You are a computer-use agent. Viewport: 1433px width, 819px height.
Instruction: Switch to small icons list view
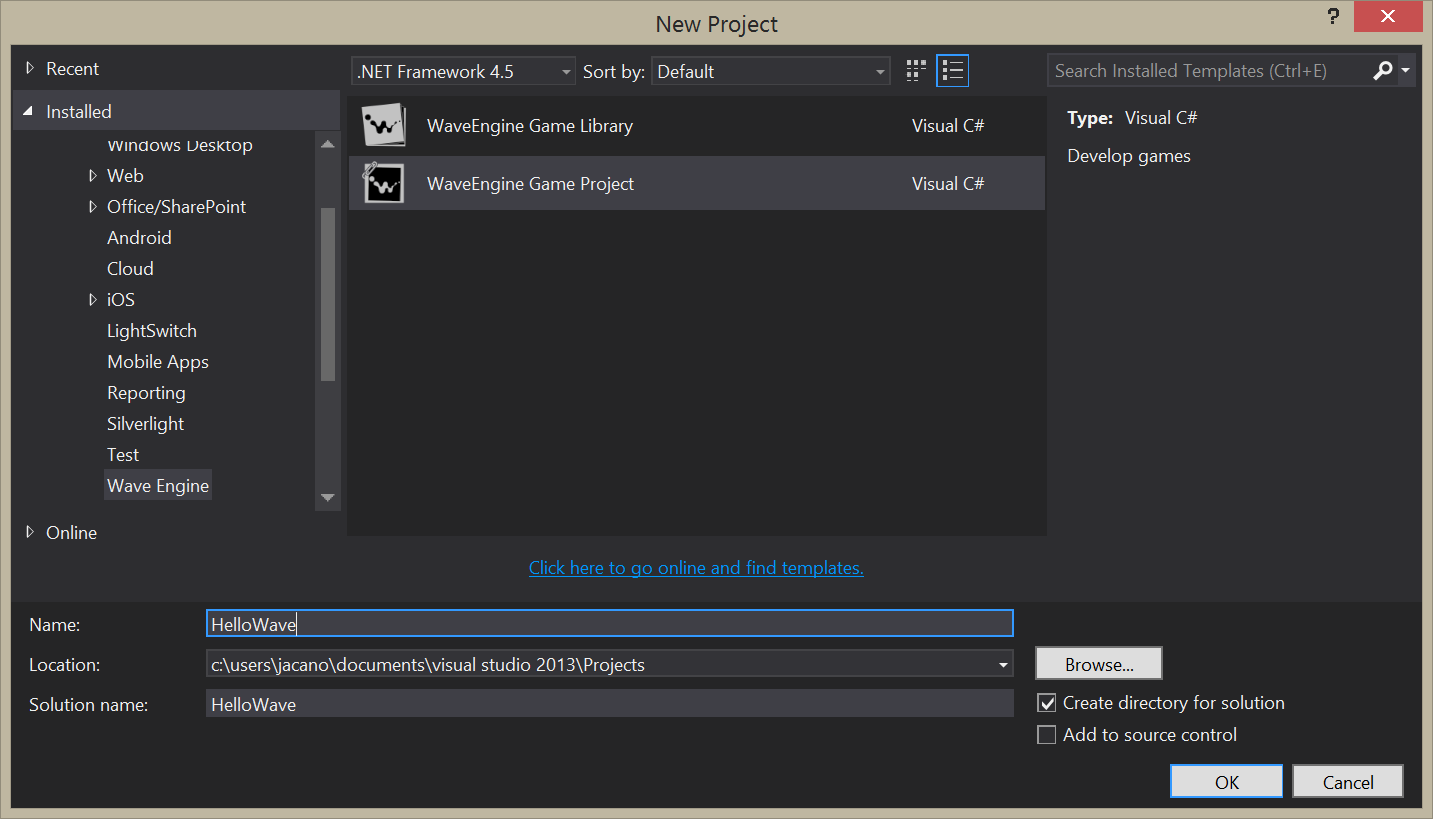point(953,71)
